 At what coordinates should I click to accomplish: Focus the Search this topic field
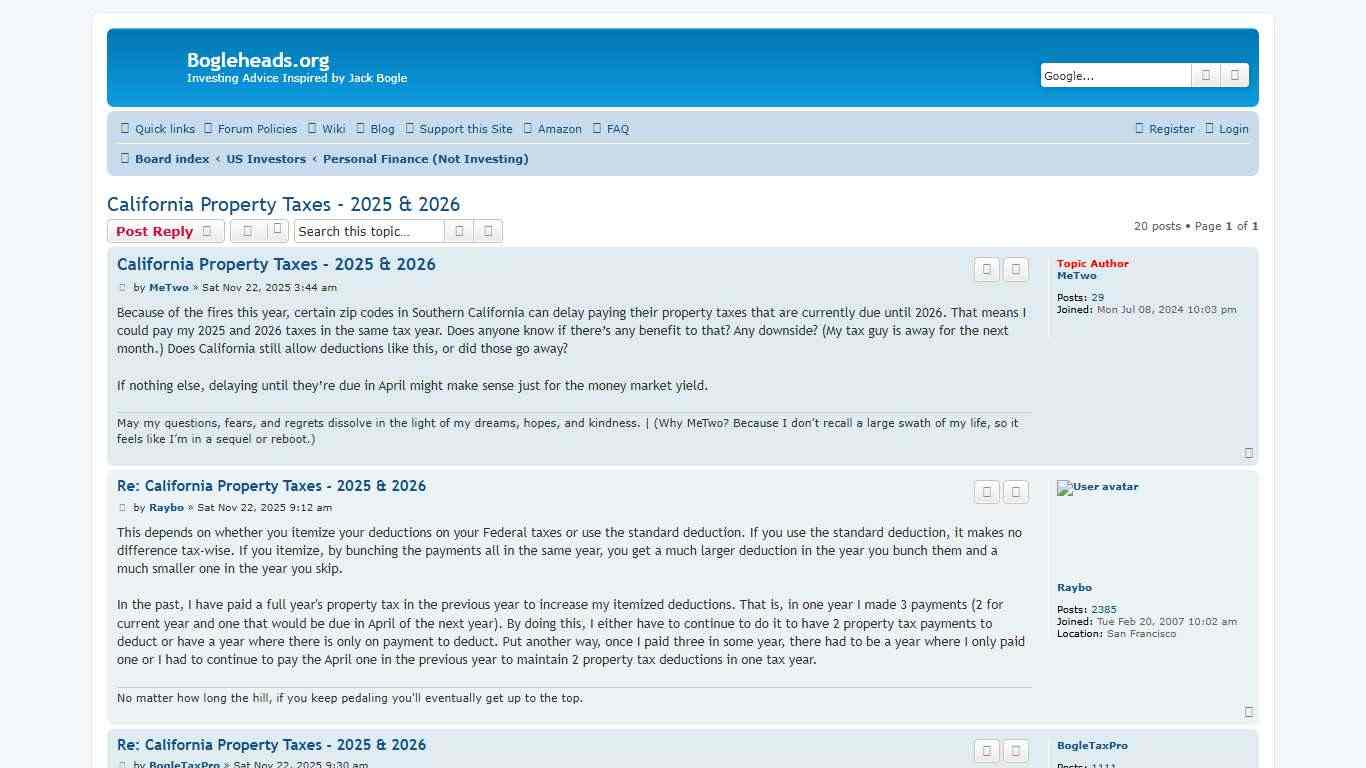[369, 231]
